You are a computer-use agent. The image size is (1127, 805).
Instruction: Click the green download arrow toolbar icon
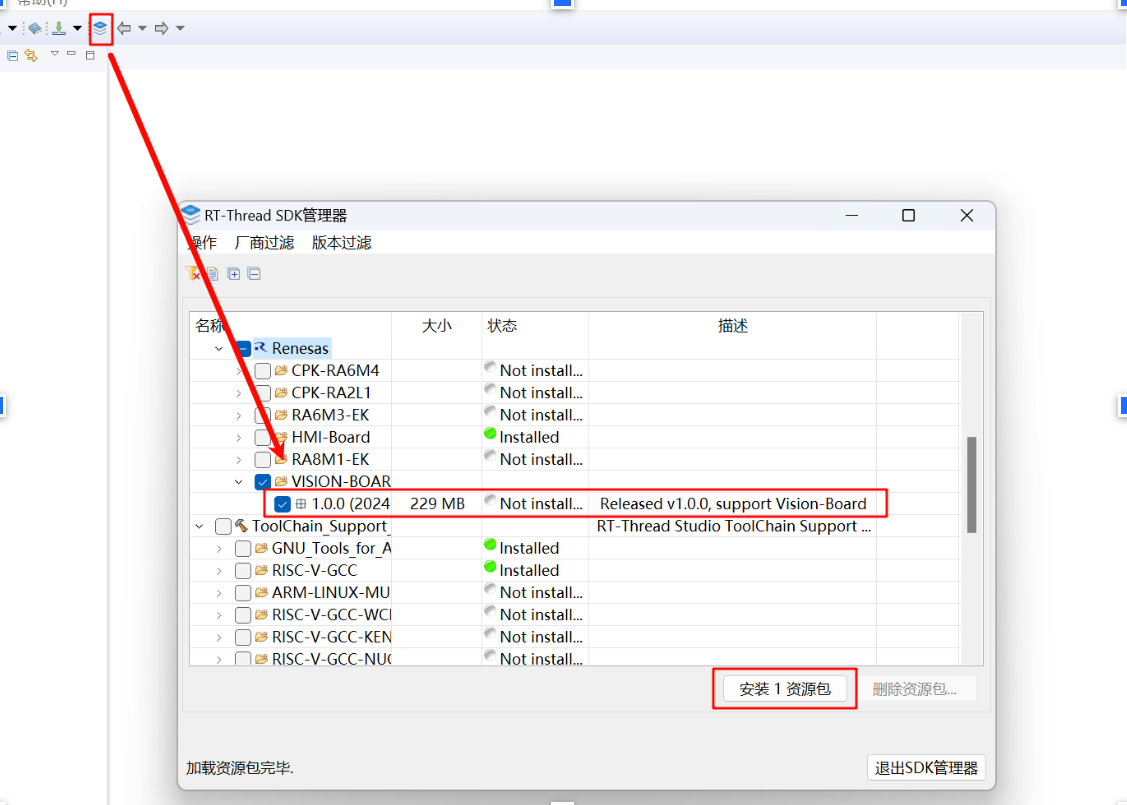59,28
